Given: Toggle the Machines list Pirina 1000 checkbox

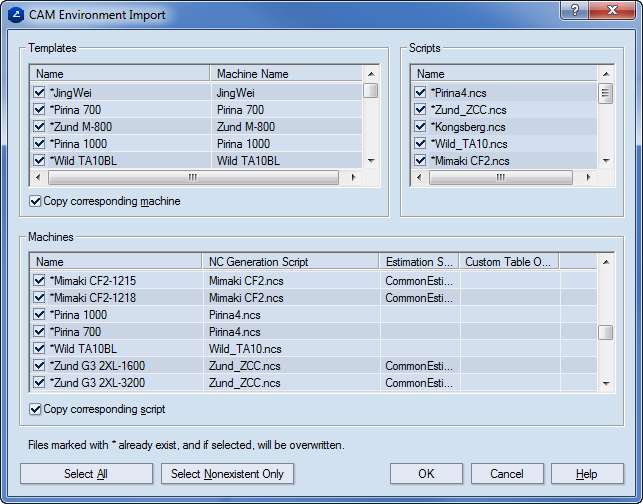Looking at the screenshot, I should [x=39, y=315].
